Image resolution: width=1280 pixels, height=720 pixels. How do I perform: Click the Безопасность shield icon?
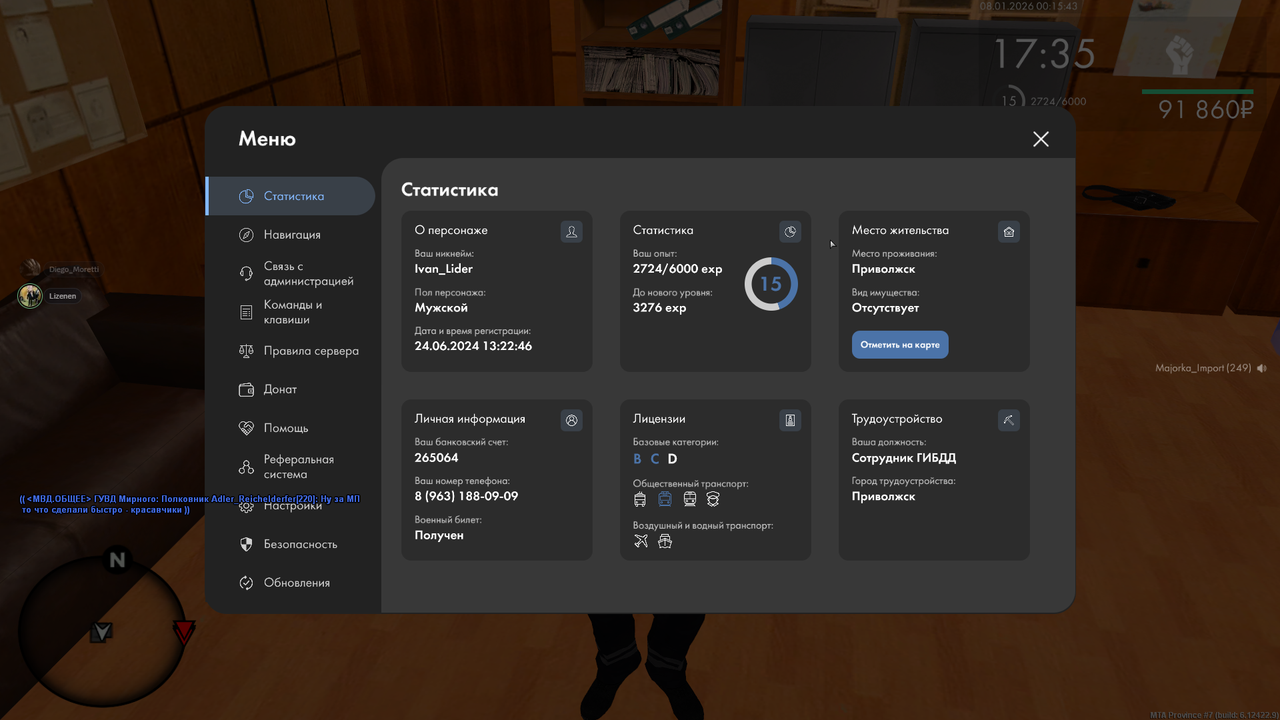(x=246, y=544)
